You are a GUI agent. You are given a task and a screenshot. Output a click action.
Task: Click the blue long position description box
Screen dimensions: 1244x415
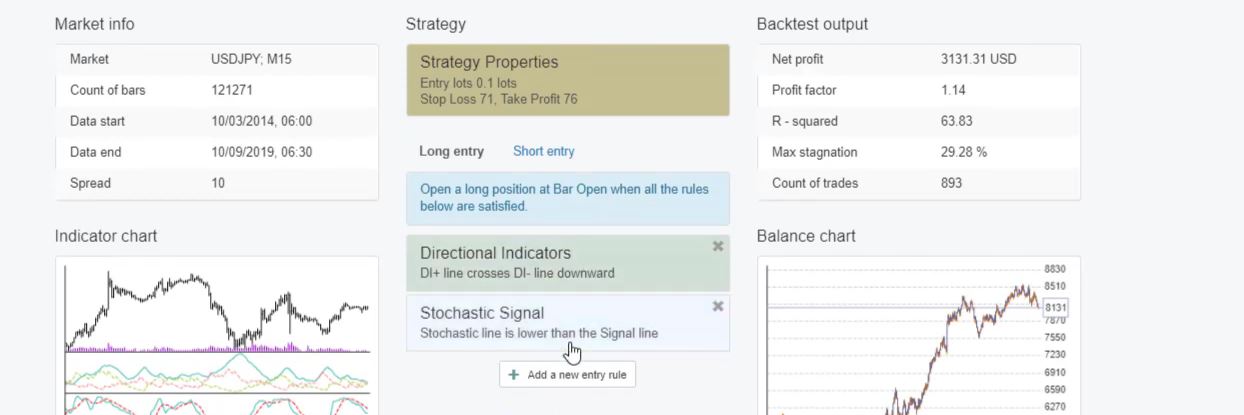pyautogui.click(x=567, y=198)
